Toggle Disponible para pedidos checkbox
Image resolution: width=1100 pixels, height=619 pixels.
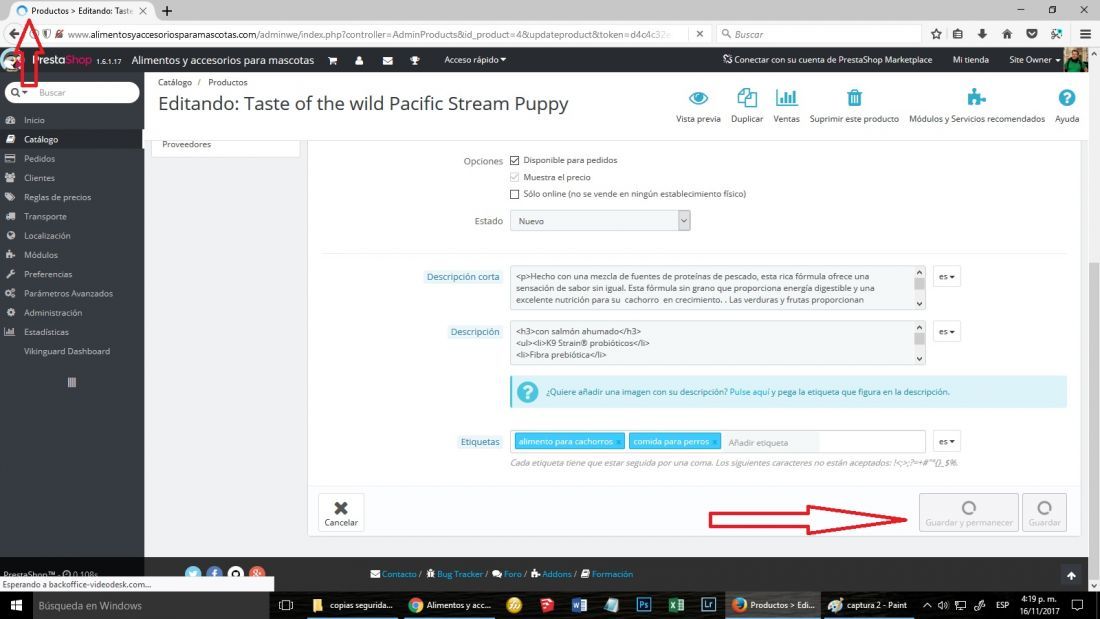(514, 161)
